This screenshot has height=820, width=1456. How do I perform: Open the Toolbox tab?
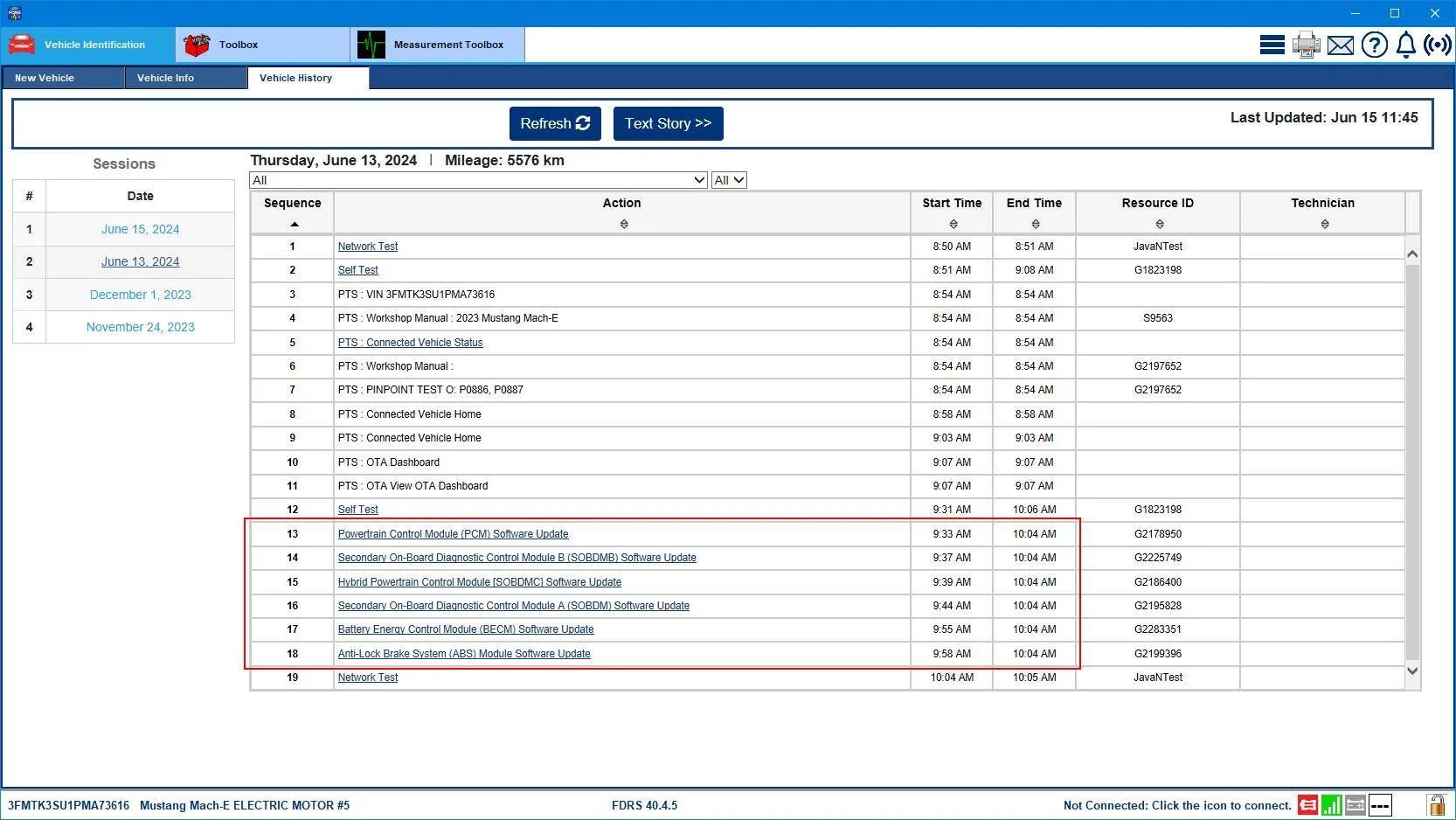[x=263, y=45]
